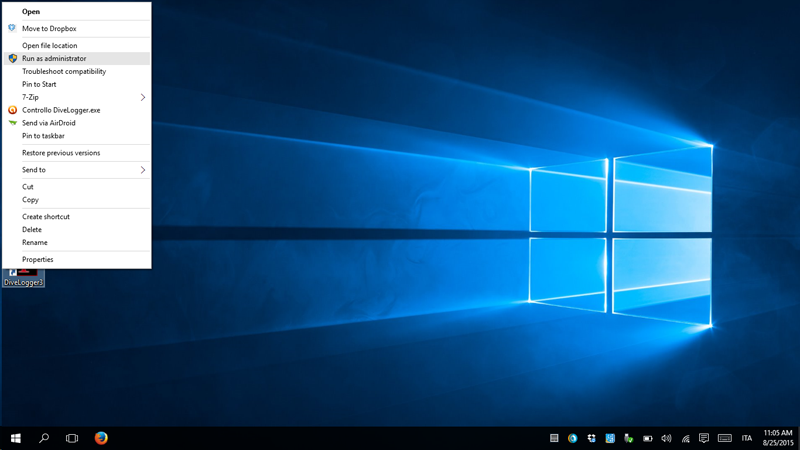Select Send via AirDroid
This screenshot has width=800, height=450.
point(77,123)
